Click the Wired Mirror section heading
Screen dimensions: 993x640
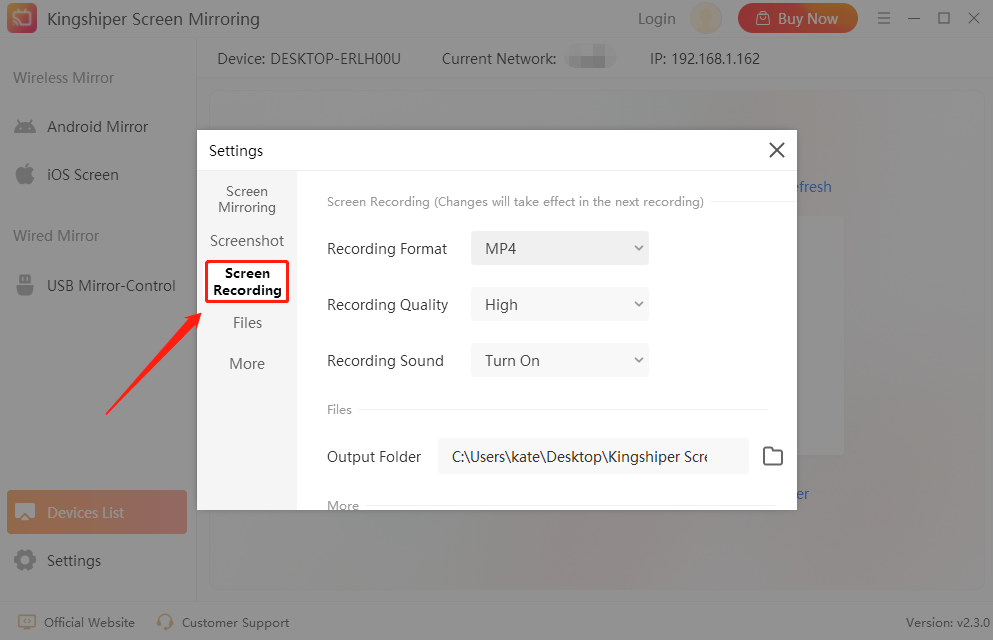pyautogui.click(x=56, y=235)
